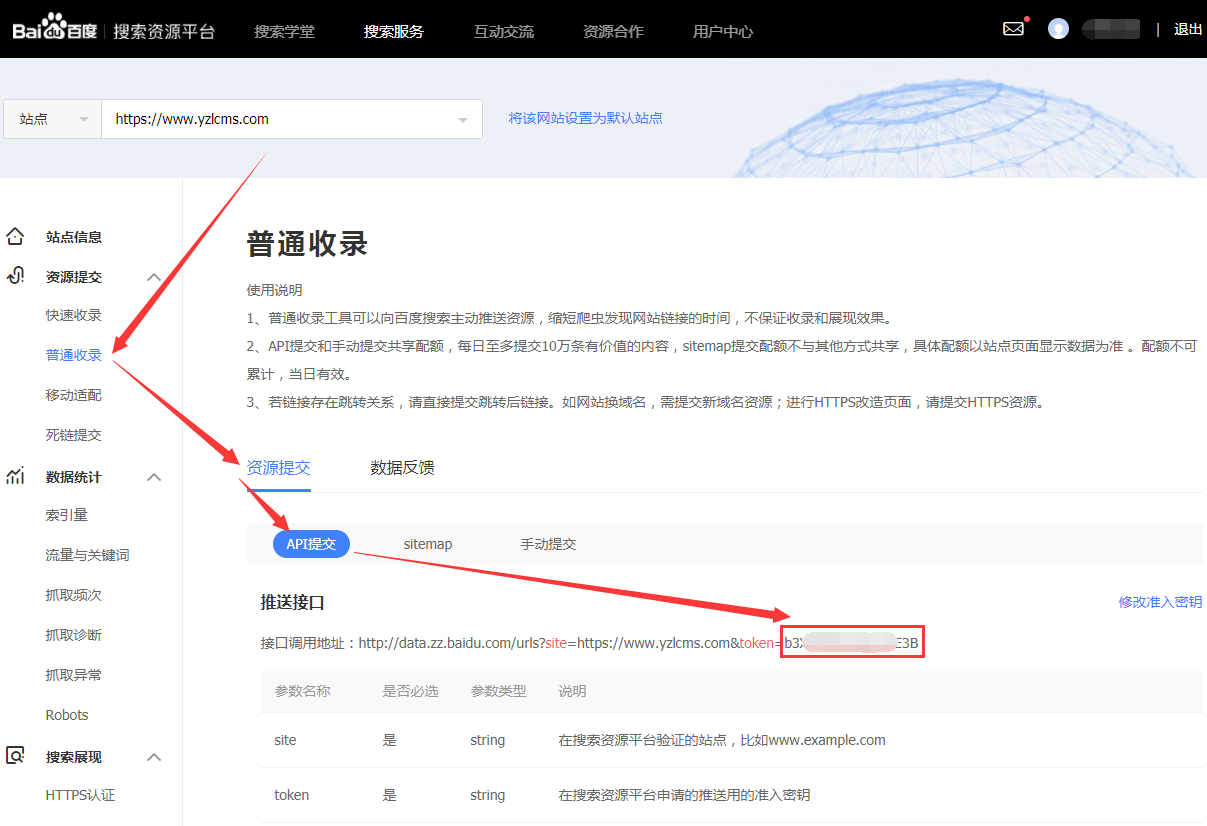Switch to the 资源提交 tab
1207x826 pixels.
pos(279,468)
